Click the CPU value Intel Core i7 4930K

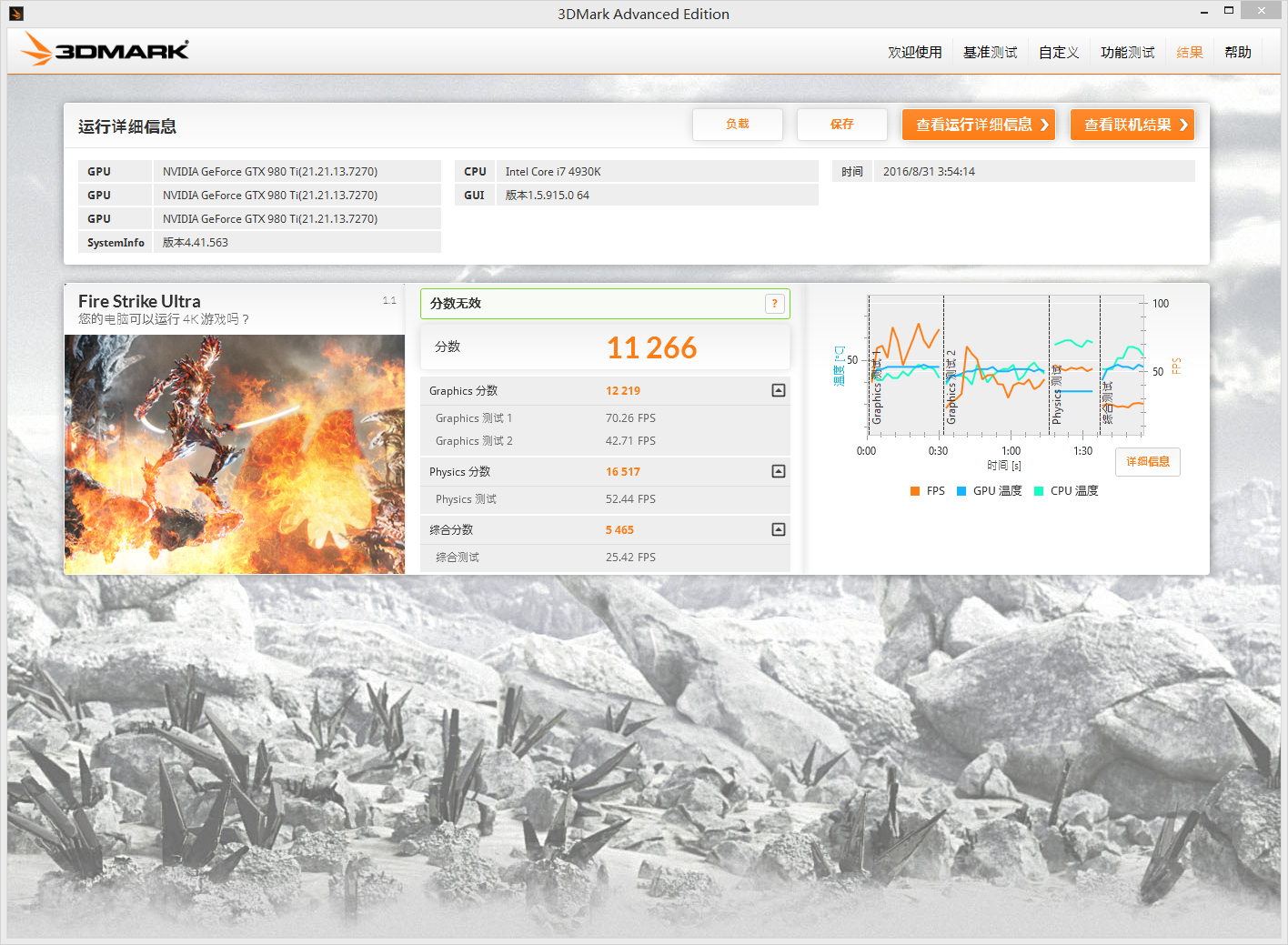point(553,172)
